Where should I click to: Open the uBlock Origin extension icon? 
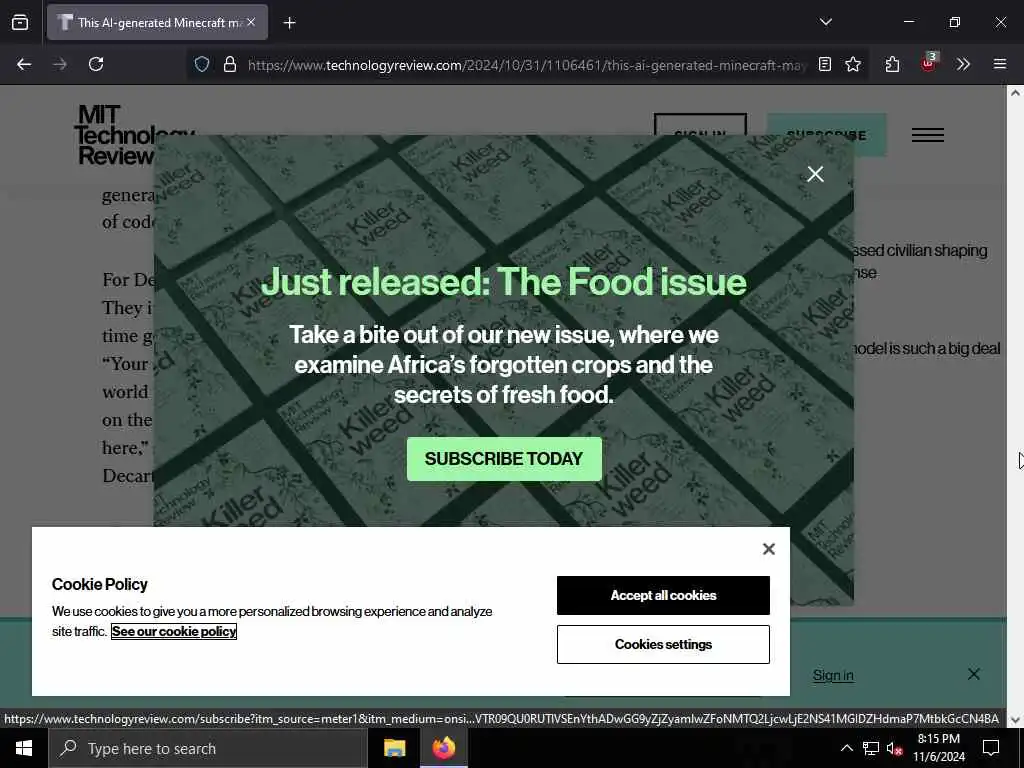point(928,63)
